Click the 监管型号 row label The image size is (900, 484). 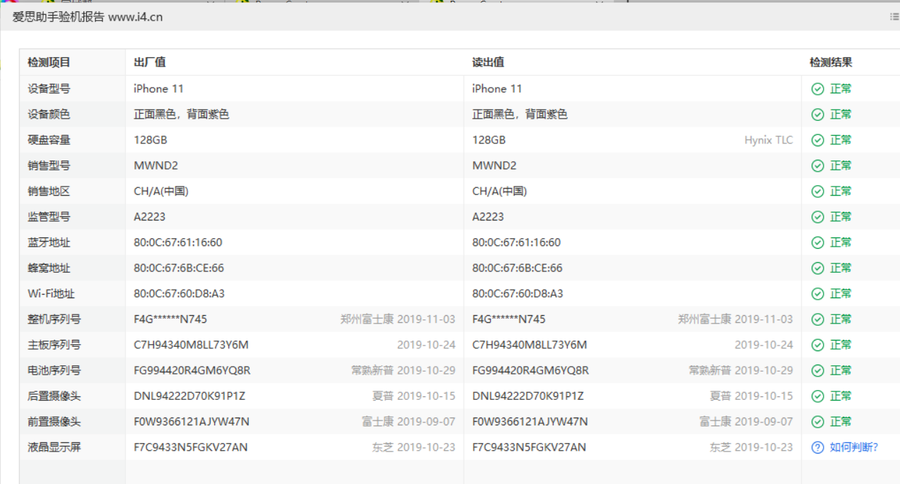[49, 217]
